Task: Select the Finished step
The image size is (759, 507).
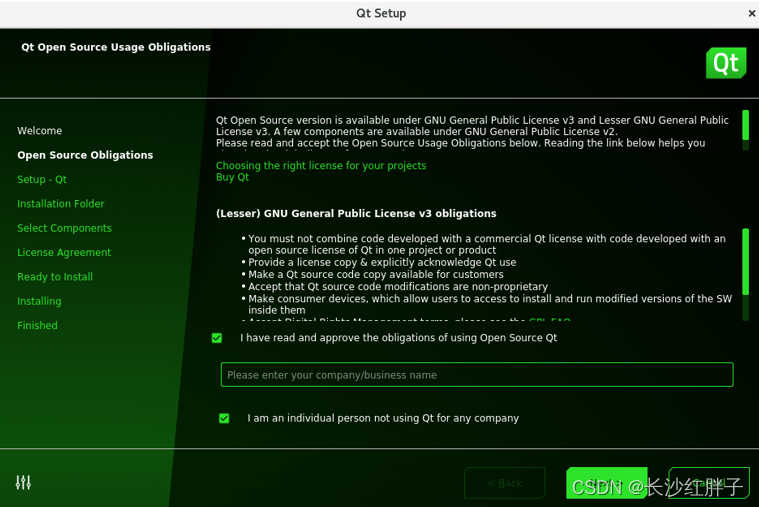Action: click(x=37, y=325)
